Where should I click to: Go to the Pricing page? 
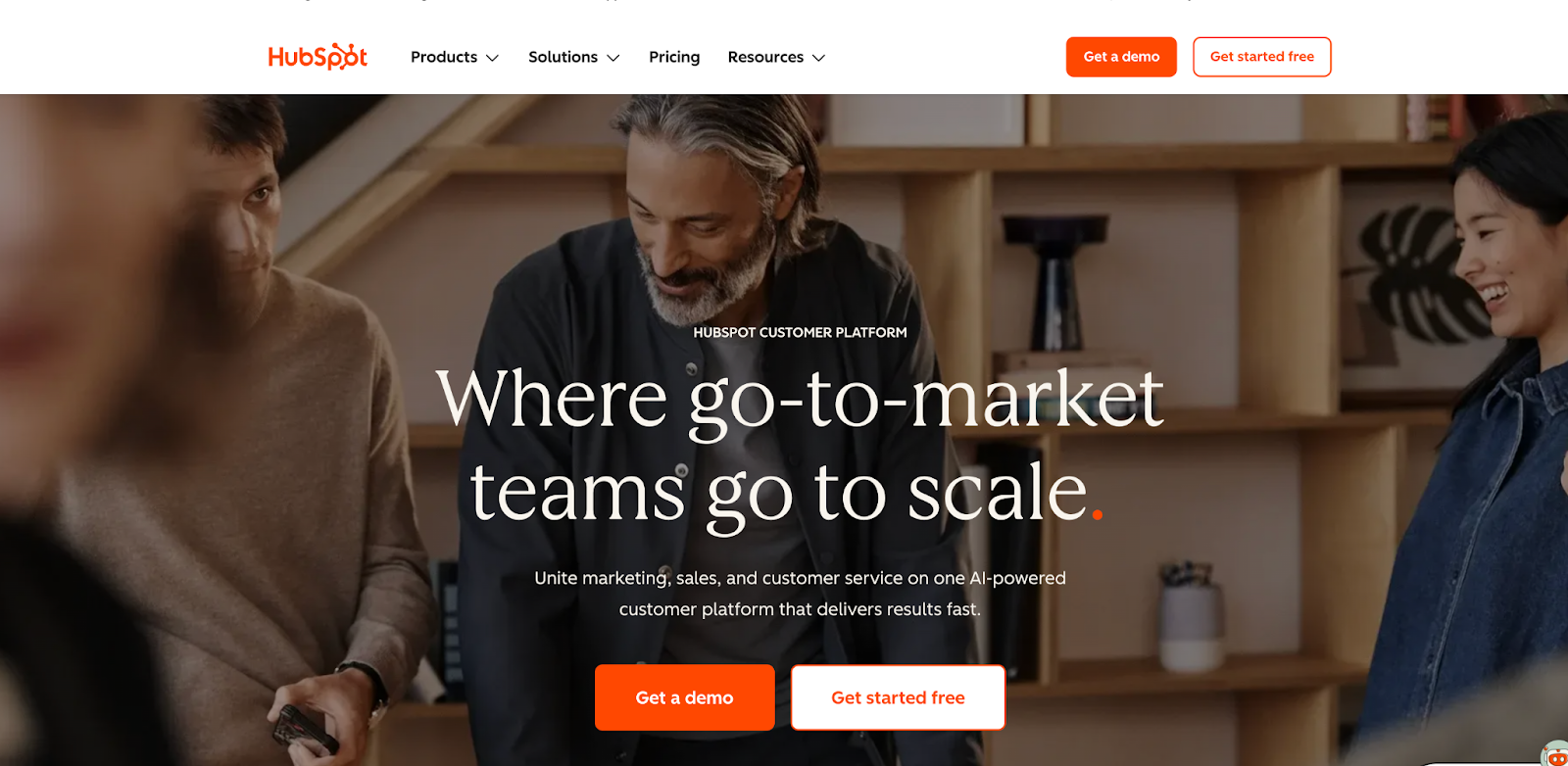[674, 57]
